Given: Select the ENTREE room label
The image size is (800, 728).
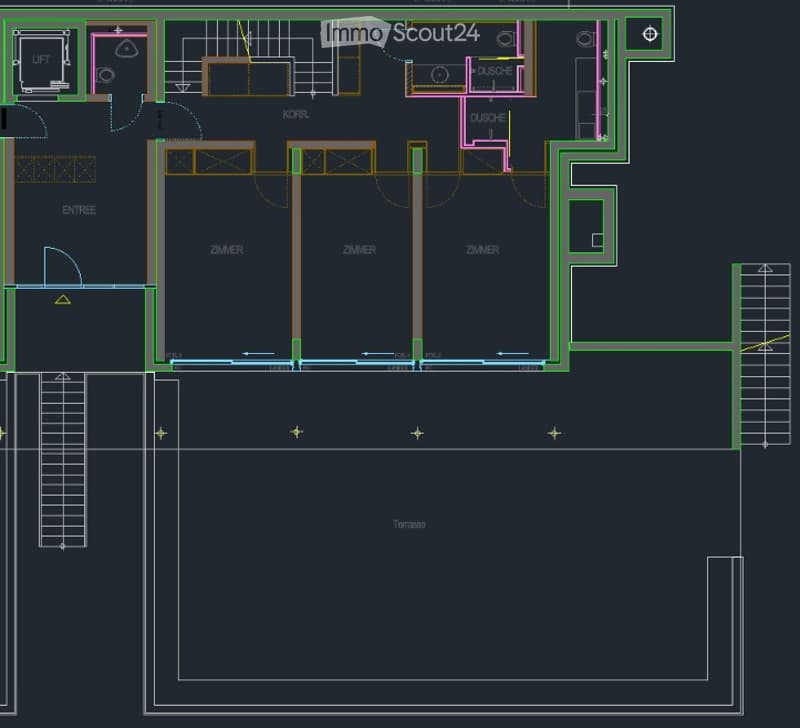Looking at the screenshot, I should (x=79, y=210).
